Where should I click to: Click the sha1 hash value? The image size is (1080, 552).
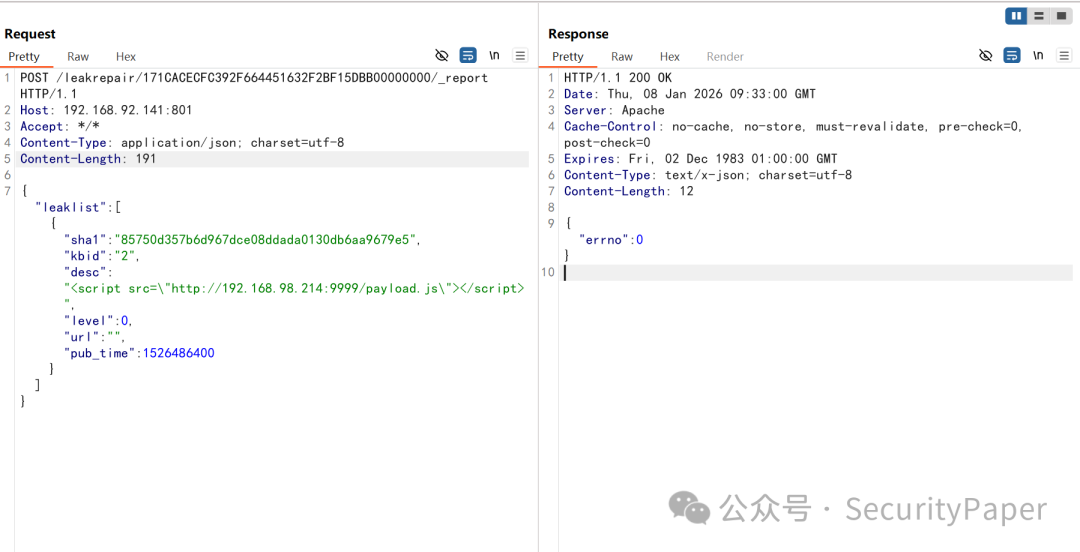click(267, 240)
